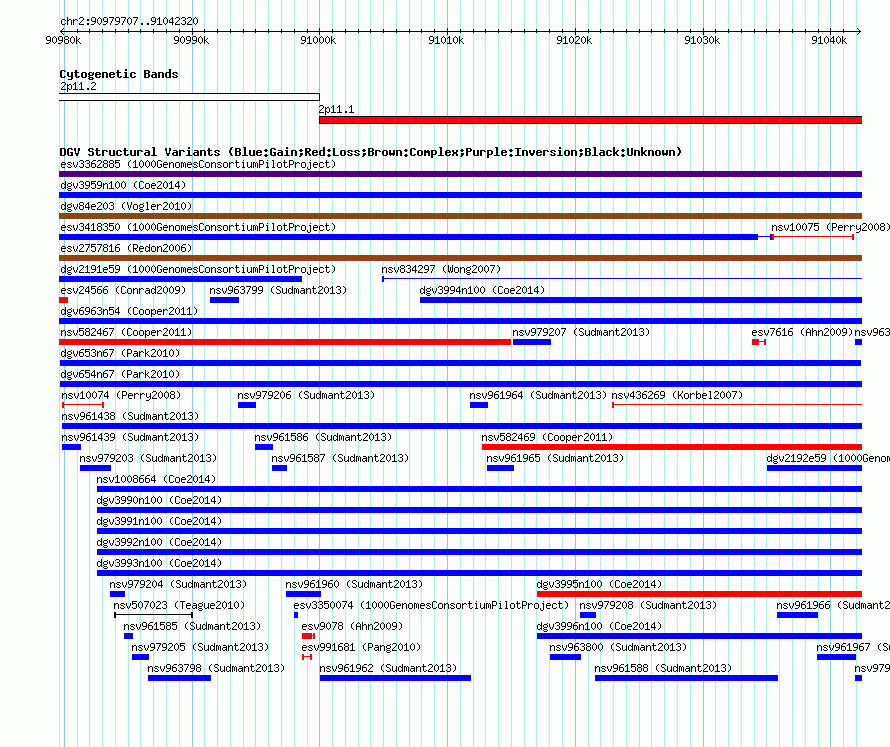The width and height of the screenshot is (890, 747).
Task: Select nsv507023 (Teague2010) label
Action: pyautogui.click(x=179, y=605)
